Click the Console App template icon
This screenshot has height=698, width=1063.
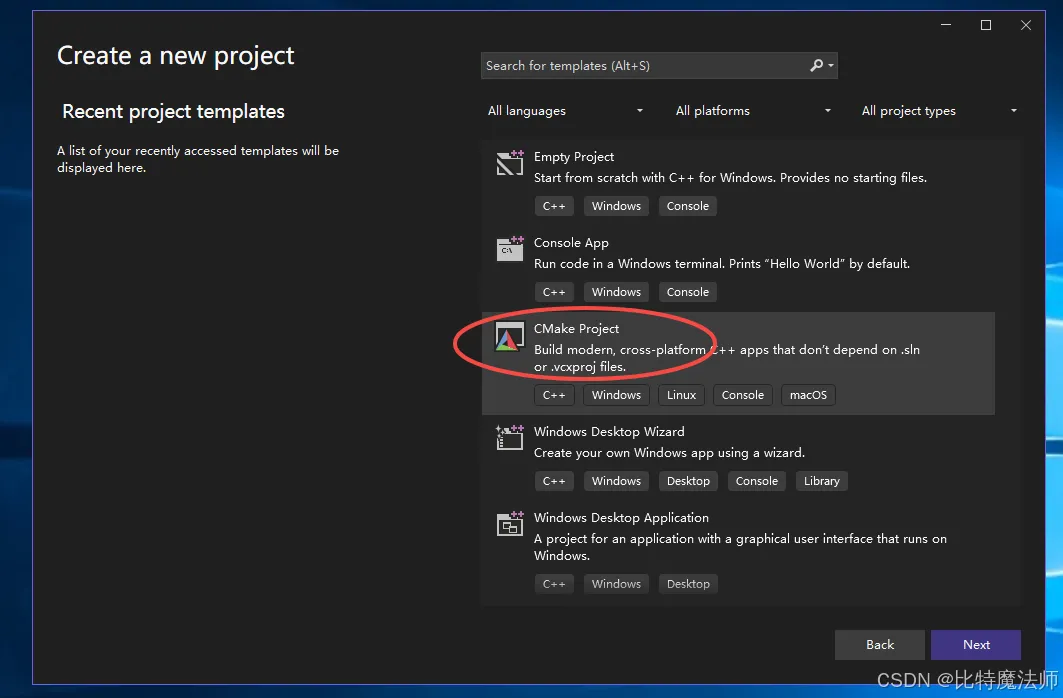click(510, 249)
